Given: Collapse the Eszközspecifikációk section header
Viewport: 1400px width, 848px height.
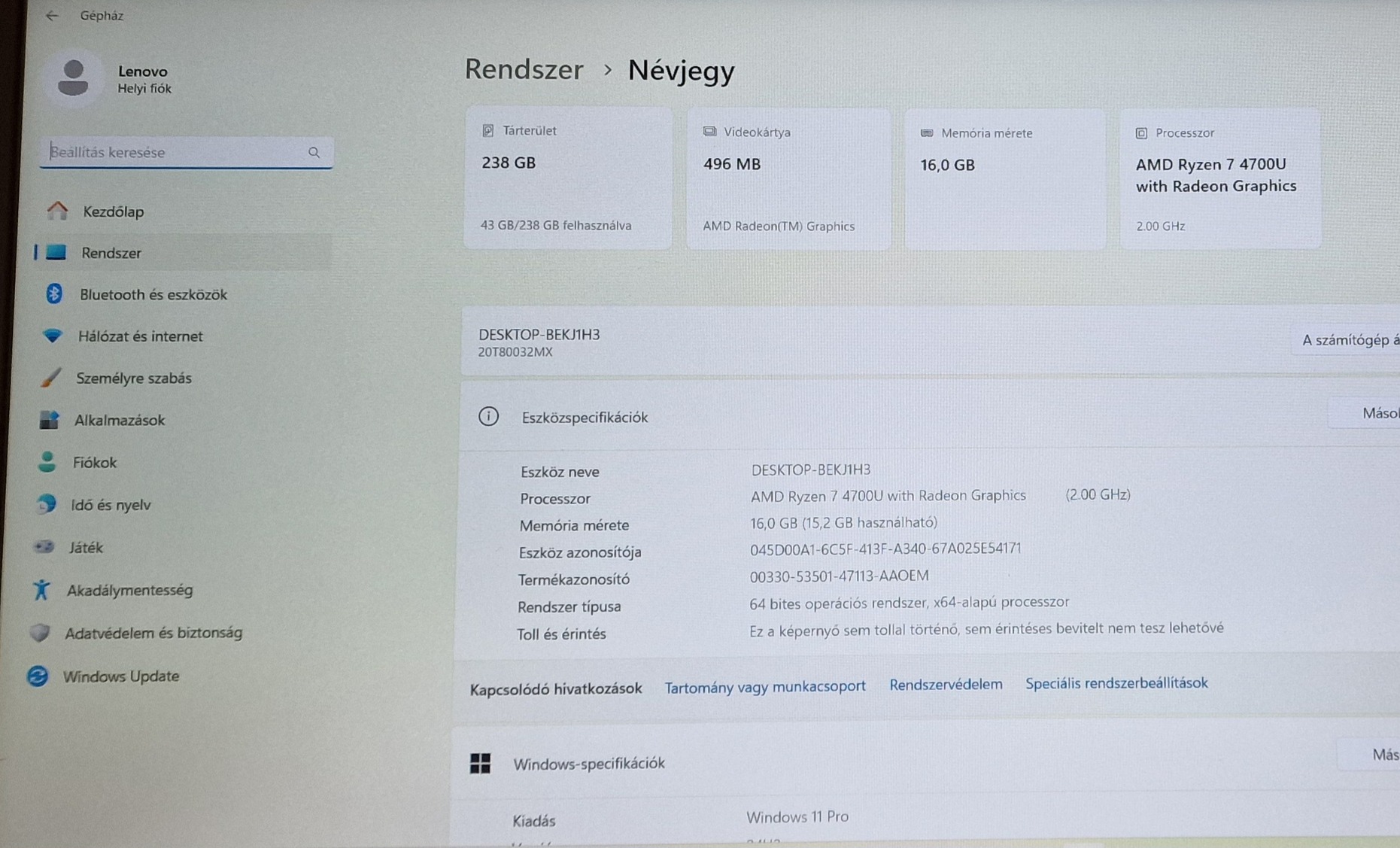Looking at the screenshot, I should pos(930,416).
